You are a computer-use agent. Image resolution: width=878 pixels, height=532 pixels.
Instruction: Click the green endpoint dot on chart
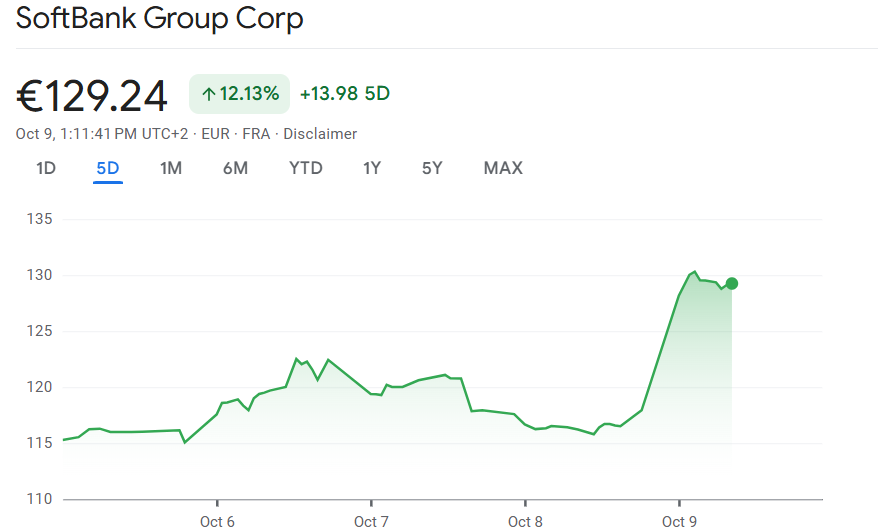tap(732, 283)
